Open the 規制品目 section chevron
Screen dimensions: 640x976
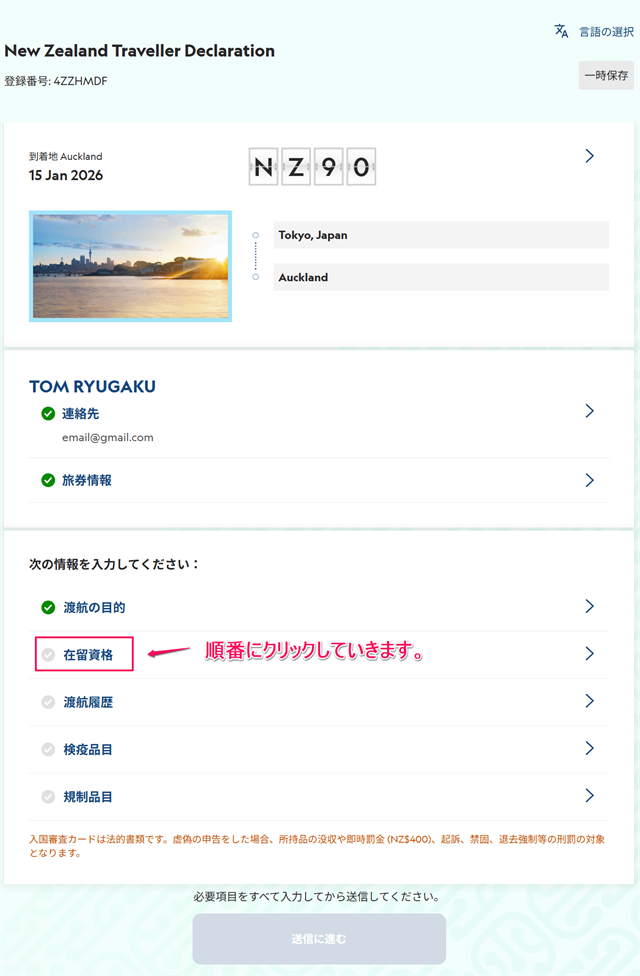pos(588,796)
